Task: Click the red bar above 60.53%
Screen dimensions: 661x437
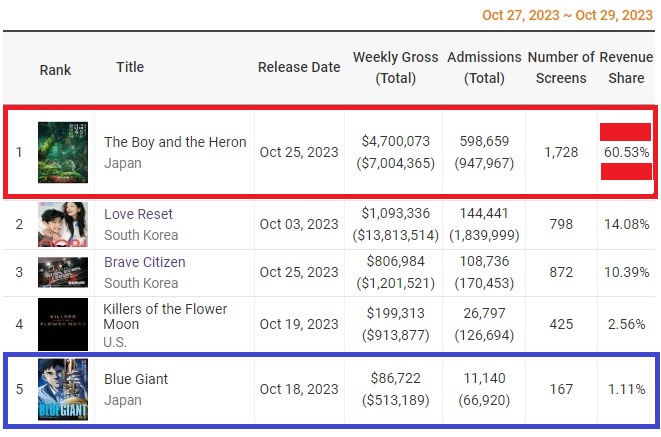Action: coord(626,132)
